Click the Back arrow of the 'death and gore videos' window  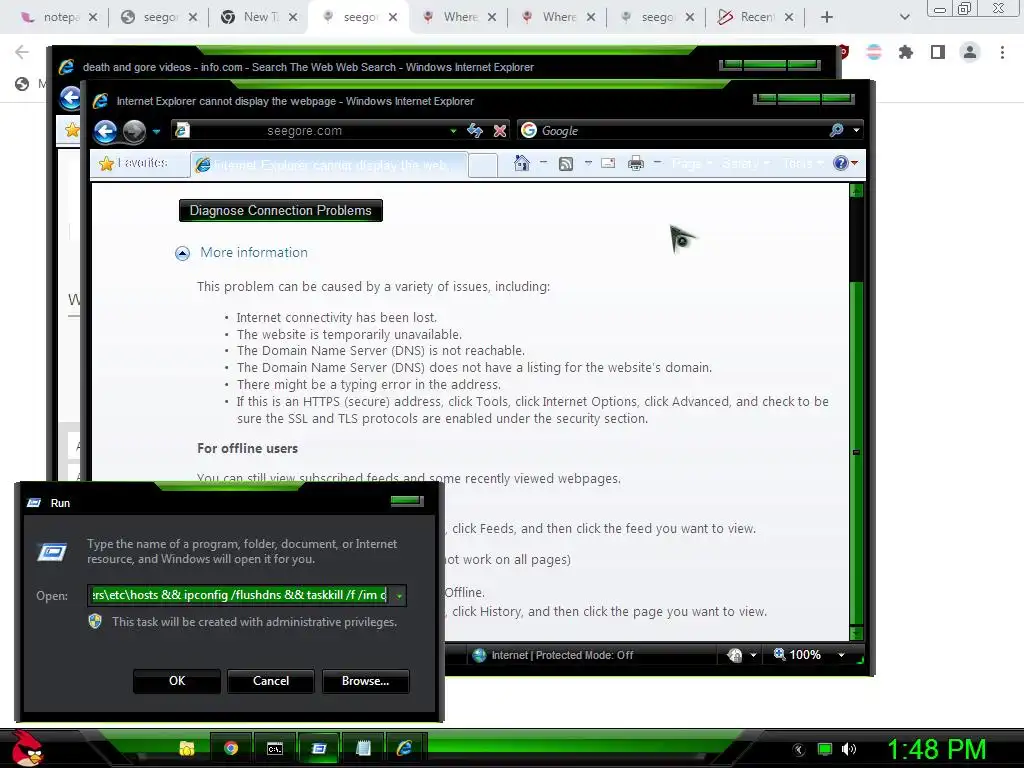[x=70, y=98]
